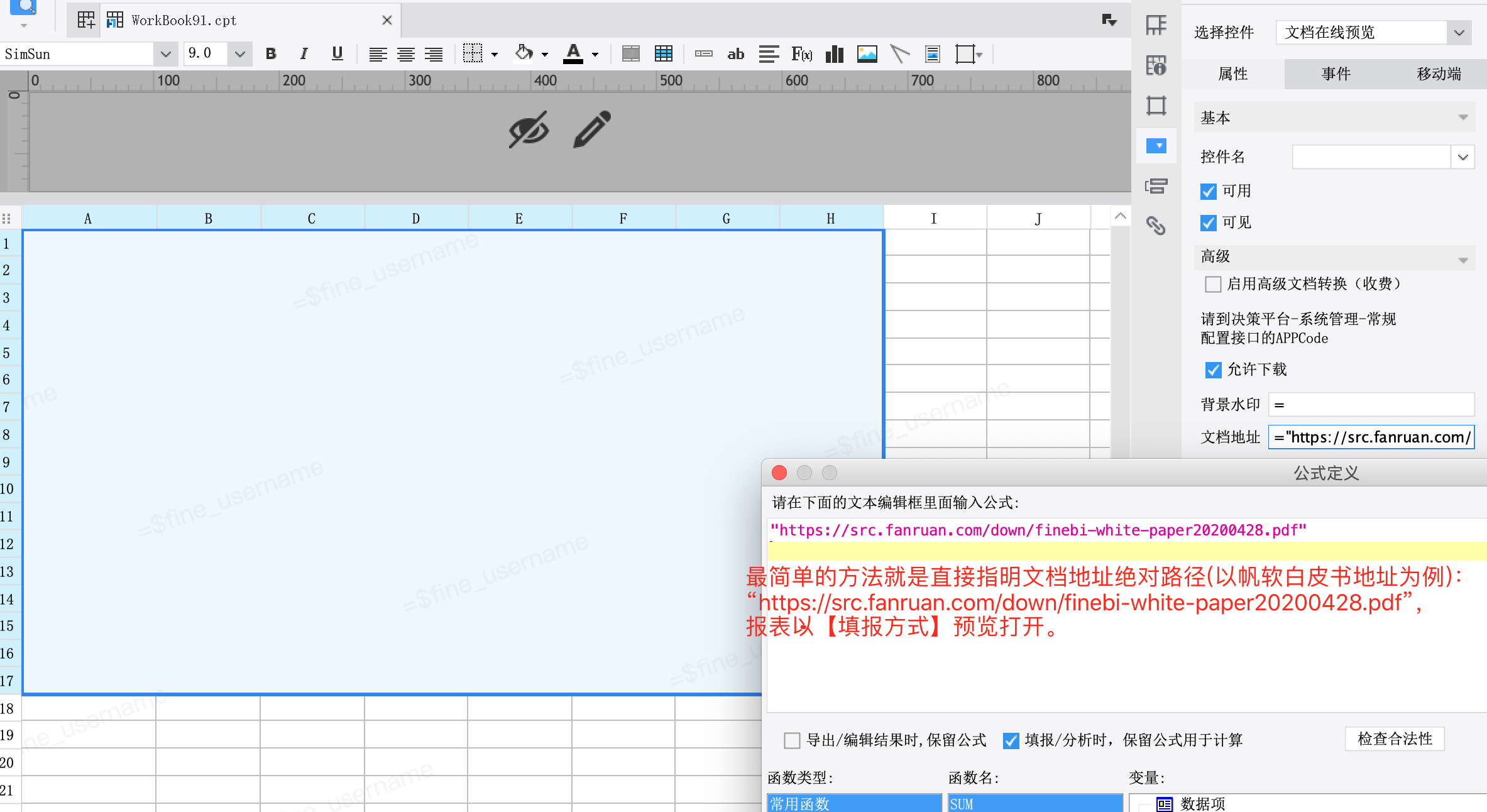Click 检查合法性 button
This screenshot has width=1487, height=812.
click(x=1395, y=739)
